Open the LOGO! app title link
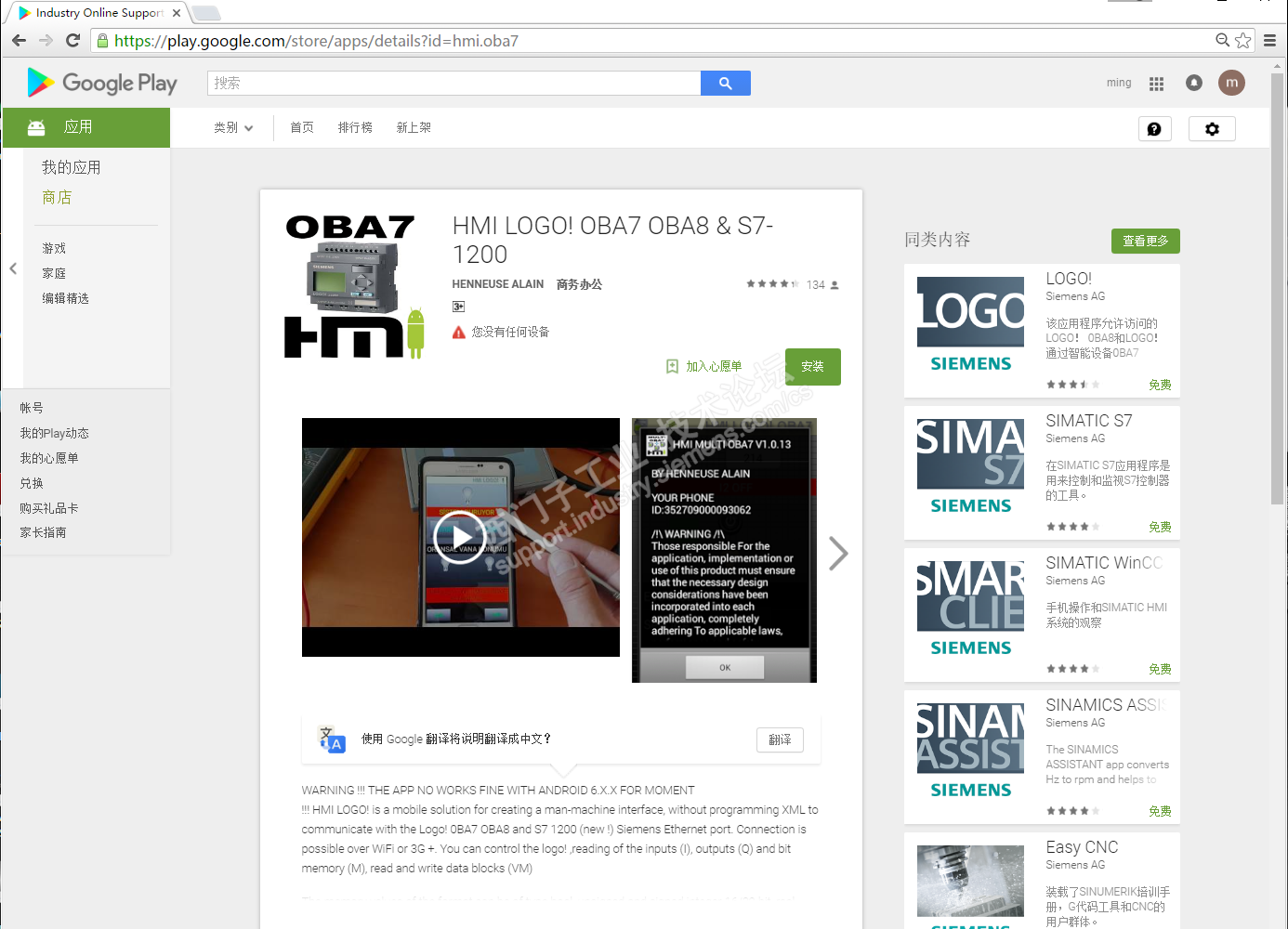Image resolution: width=1288 pixels, height=929 pixels. pos(1069,279)
